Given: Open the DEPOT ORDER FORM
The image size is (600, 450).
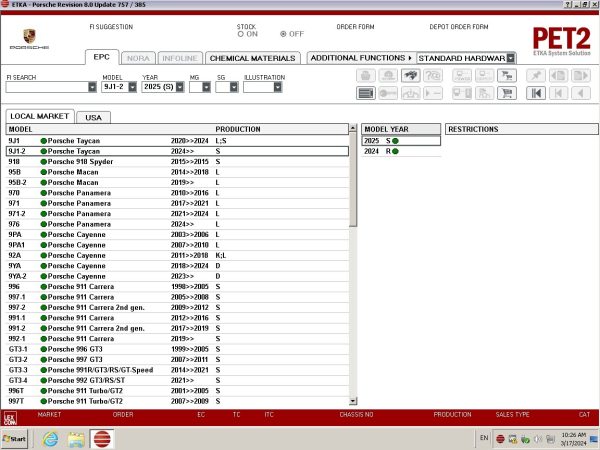Looking at the screenshot, I should [459, 27].
